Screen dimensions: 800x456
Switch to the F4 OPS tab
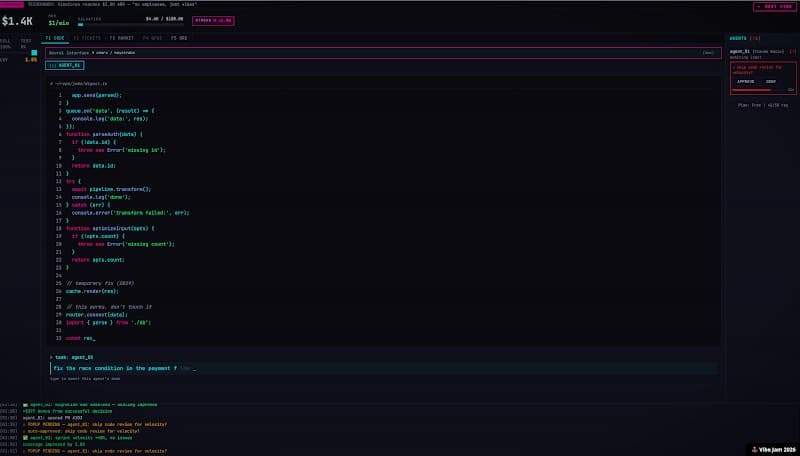(x=153, y=38)
